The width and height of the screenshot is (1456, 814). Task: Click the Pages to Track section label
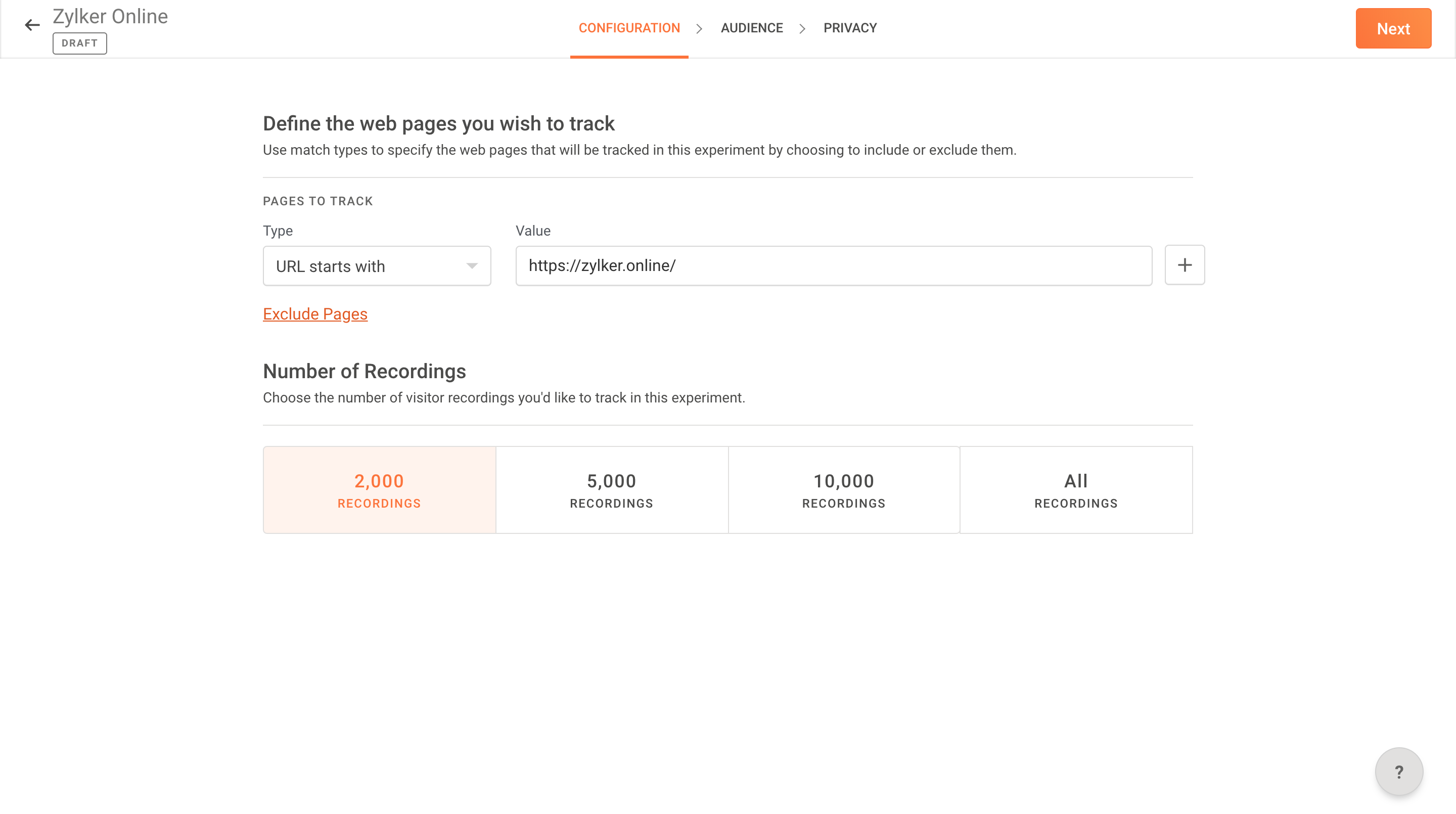pos(317,201)
